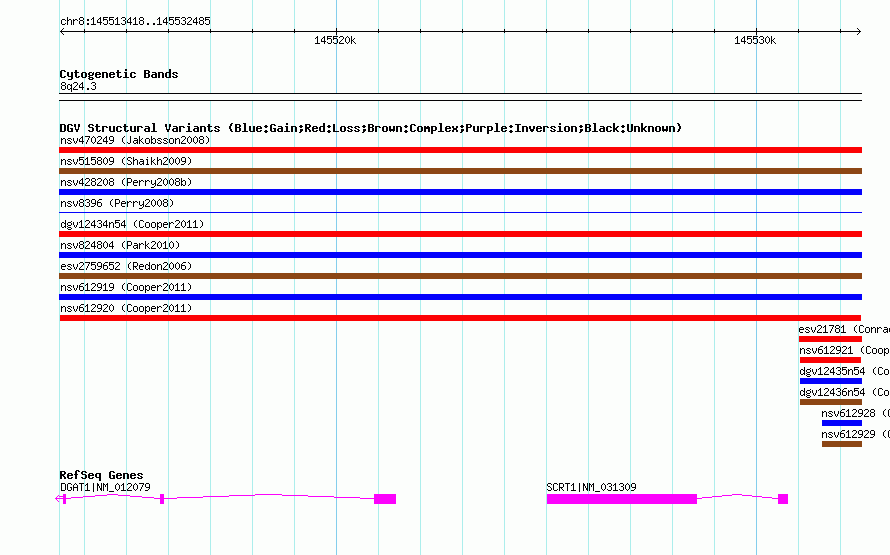Viewport: 890px width, 555px height.
Task: Click the nsv824804 (Park2010) label
Action: [120, 245]
